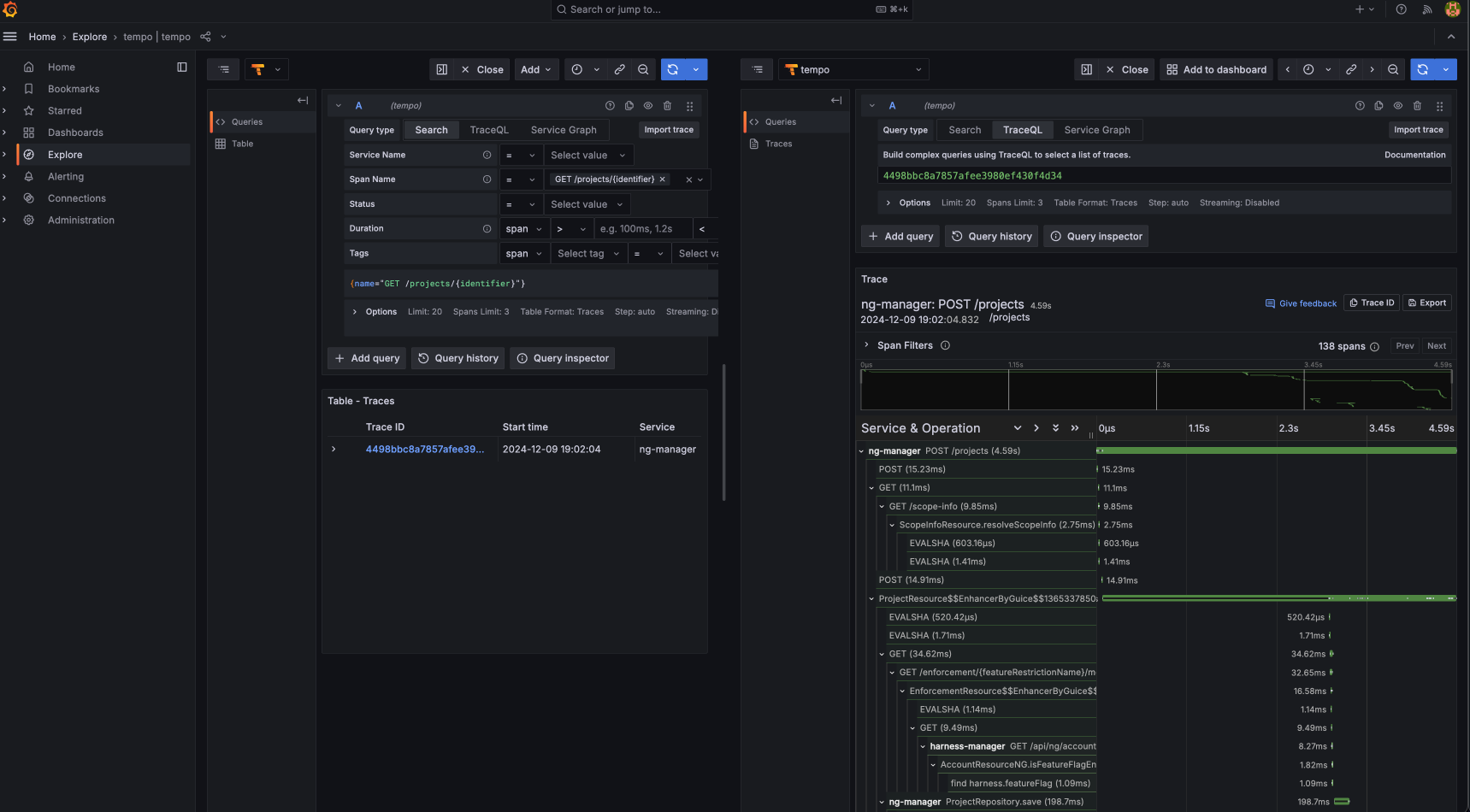The height and width of the screenshot is (812, 1470).
Task: Click the refresh query icon in left pane
Action: pos(673,70)
